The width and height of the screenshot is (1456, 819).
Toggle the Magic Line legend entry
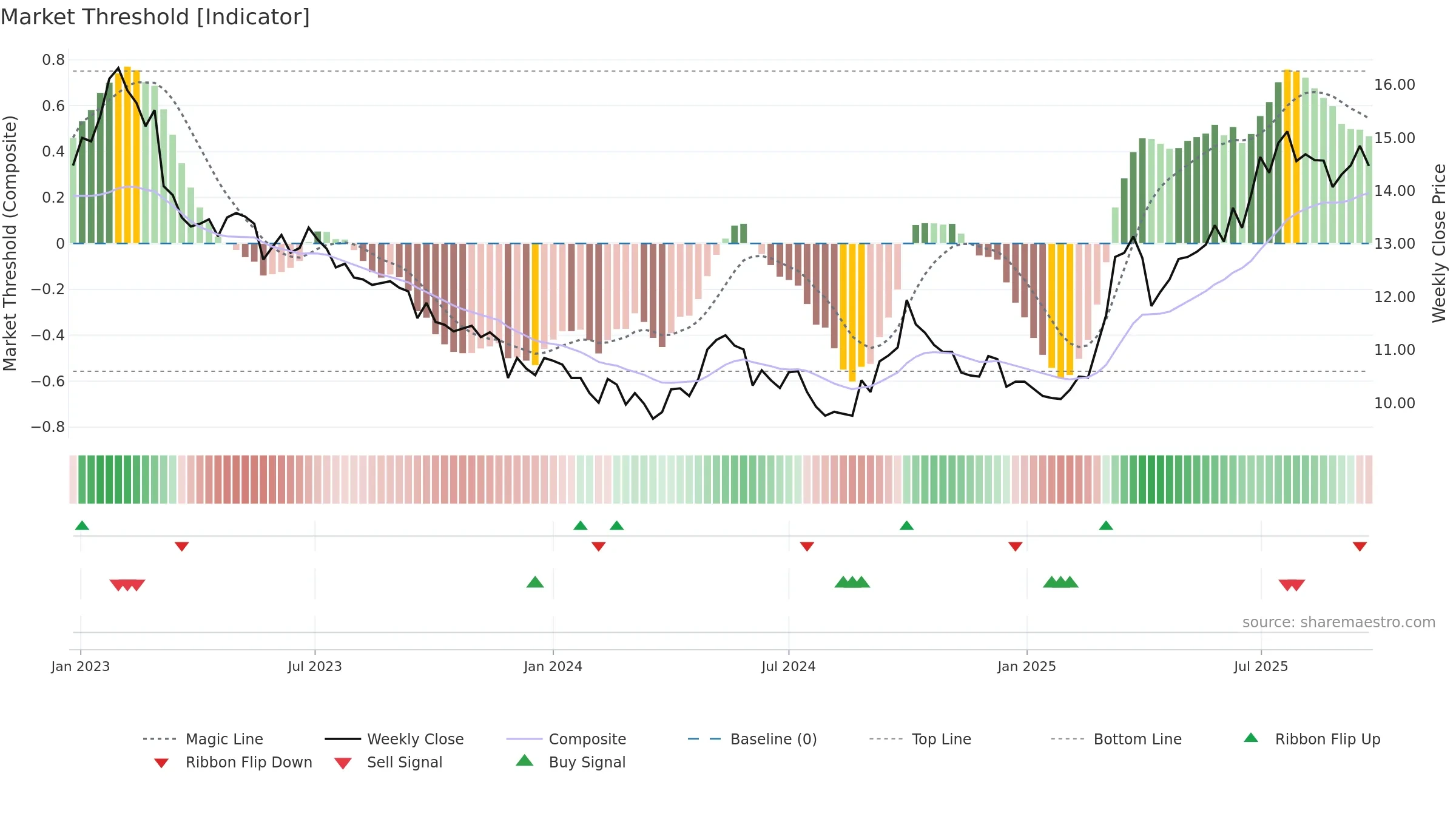tap(203, 739)
